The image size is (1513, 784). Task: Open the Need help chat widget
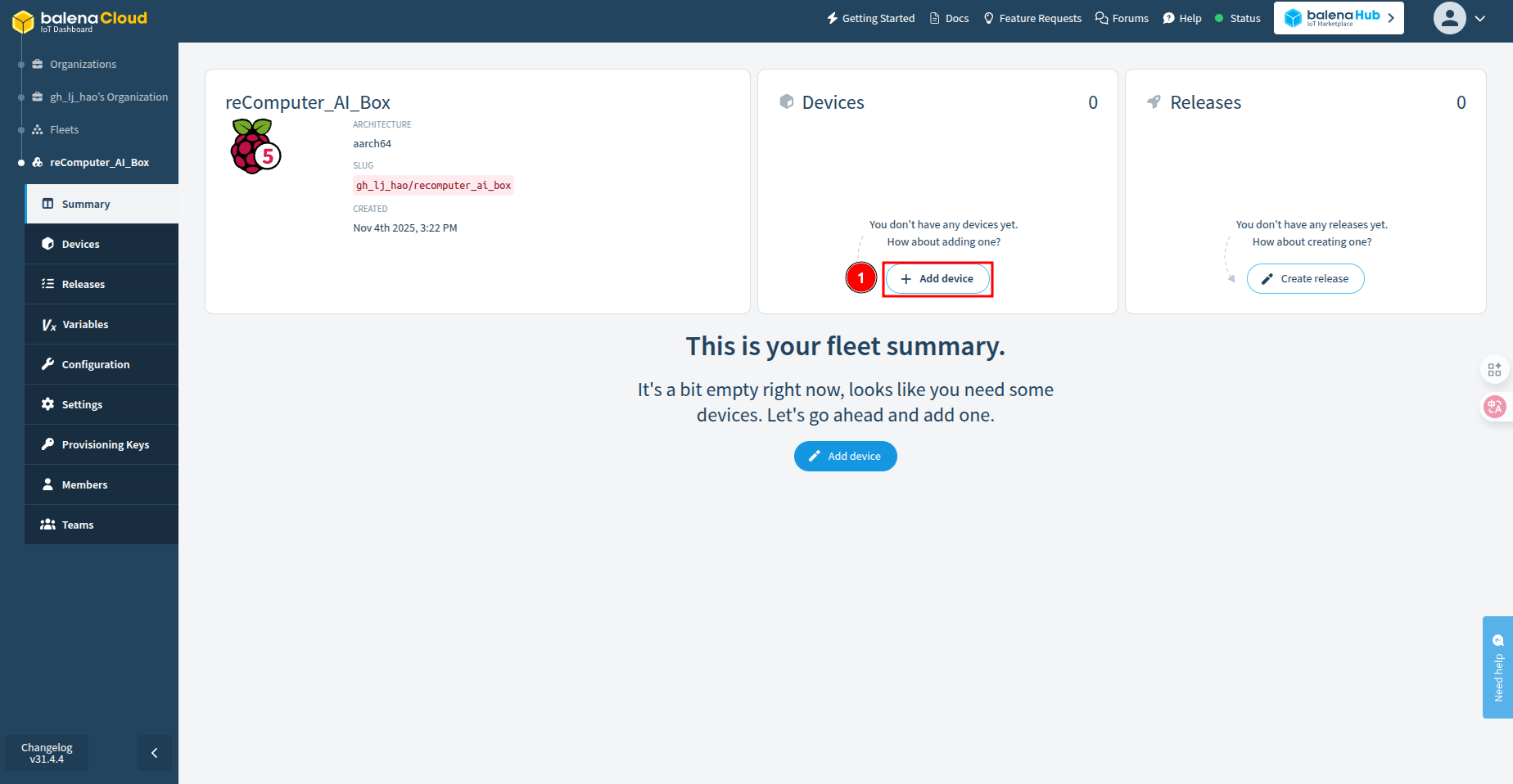[x=1497, y=667]
